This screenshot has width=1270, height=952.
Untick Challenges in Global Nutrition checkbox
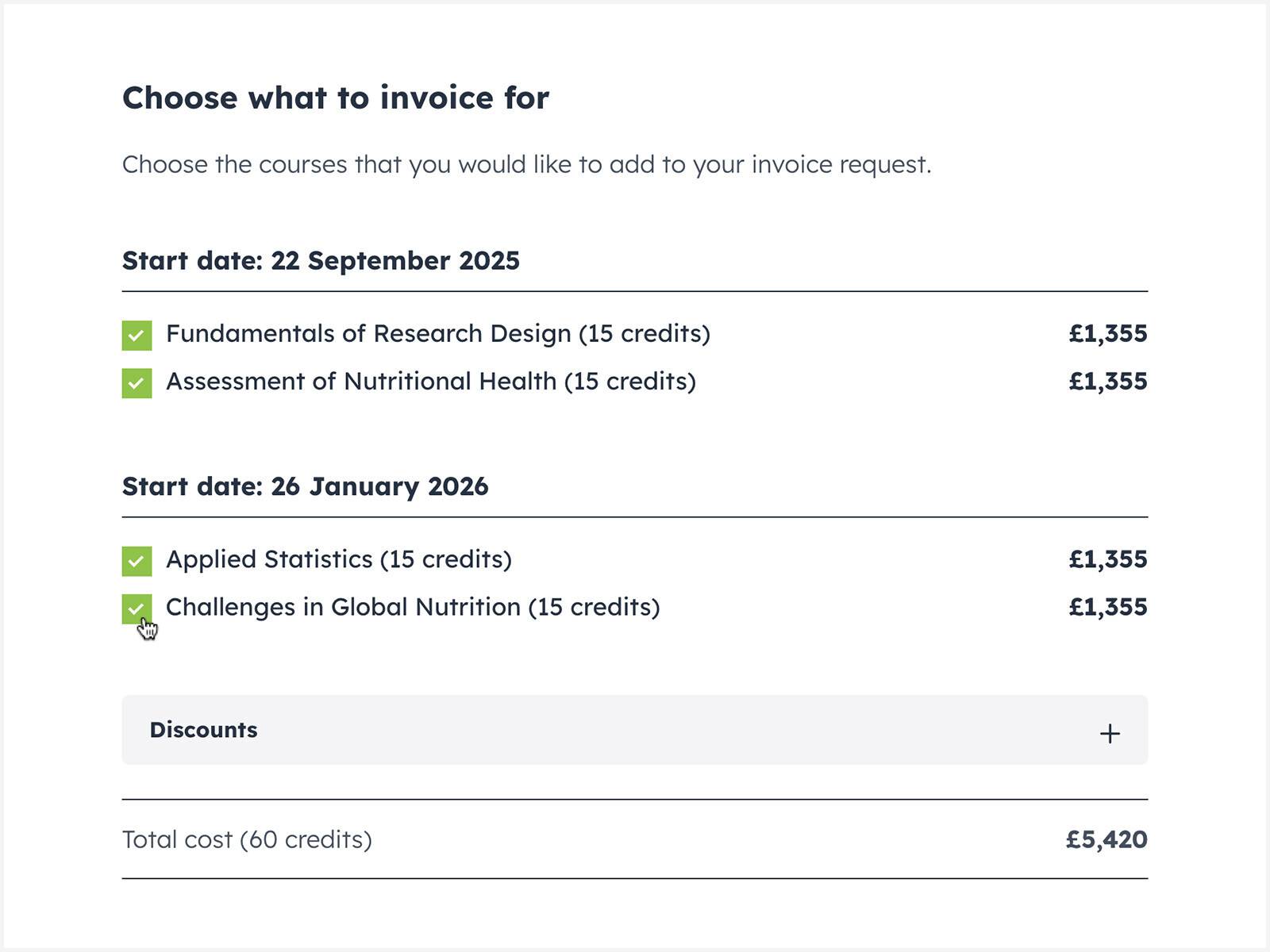pos(137,608)
